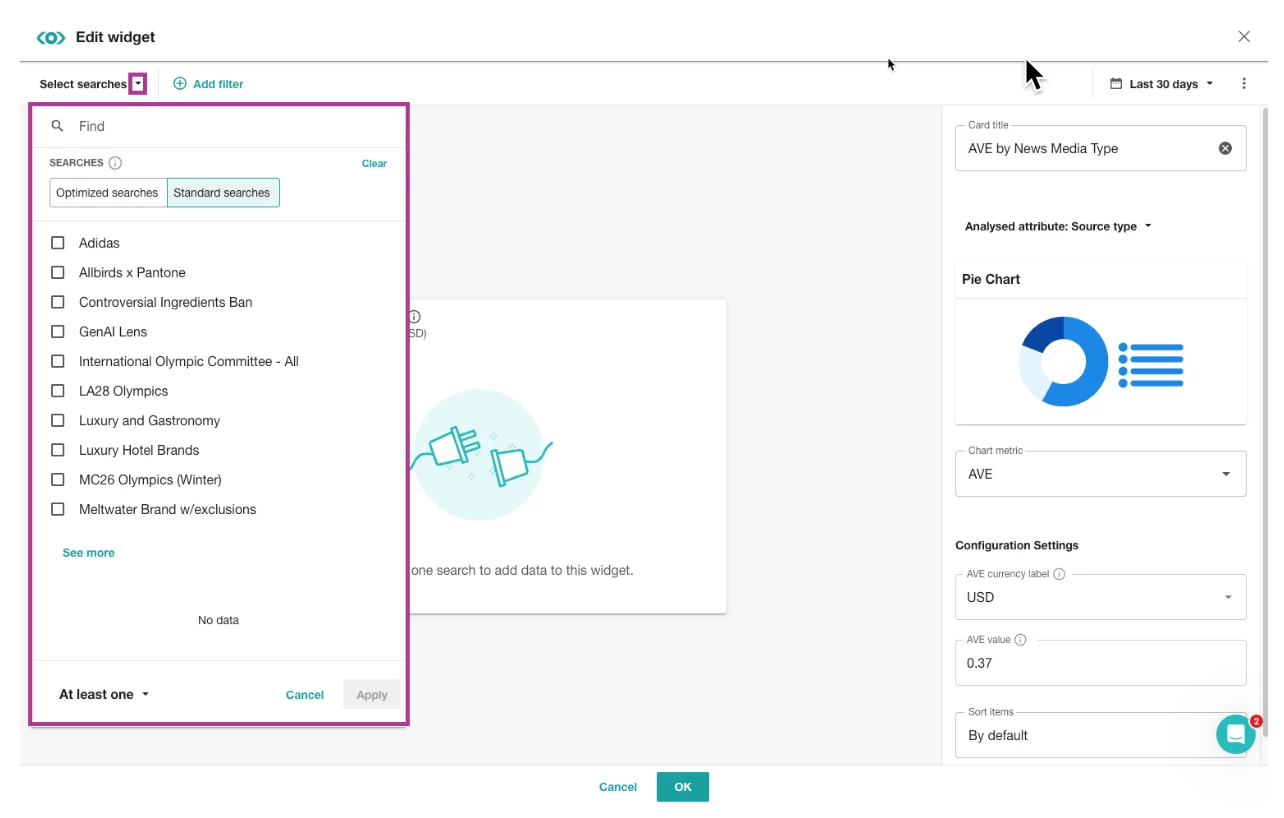Click the Select searches label
The height and width of the screenshot is (818, 1284).
pyautogui.click(x=83, y=84)
